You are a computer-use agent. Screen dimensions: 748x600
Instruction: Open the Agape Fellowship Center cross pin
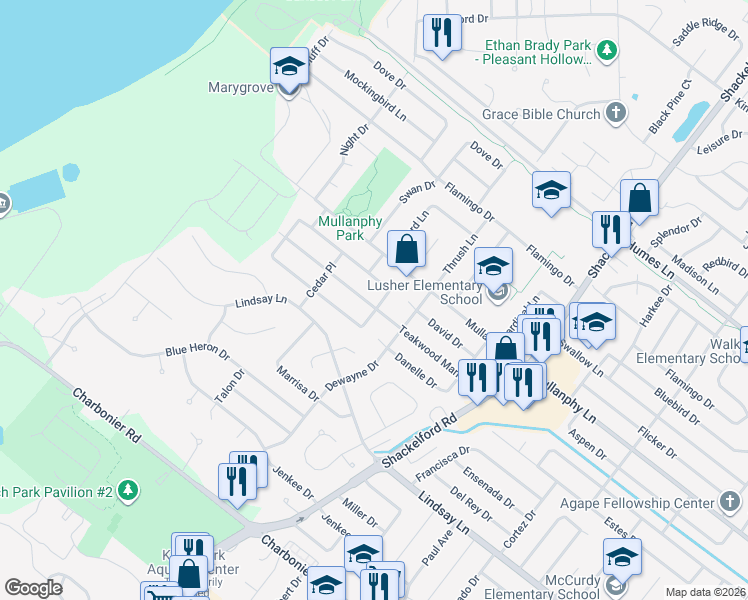pyautogui.click(x=731, y=504)
